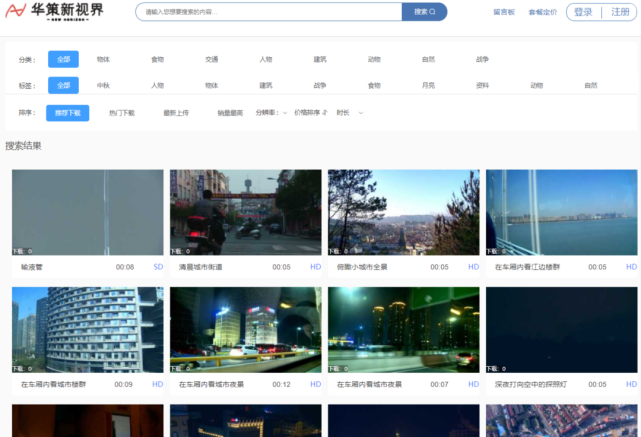Select 建筑 in the 分类 row
The width and height of the screenshot is (641, 437).
click(x=320, y=59)
